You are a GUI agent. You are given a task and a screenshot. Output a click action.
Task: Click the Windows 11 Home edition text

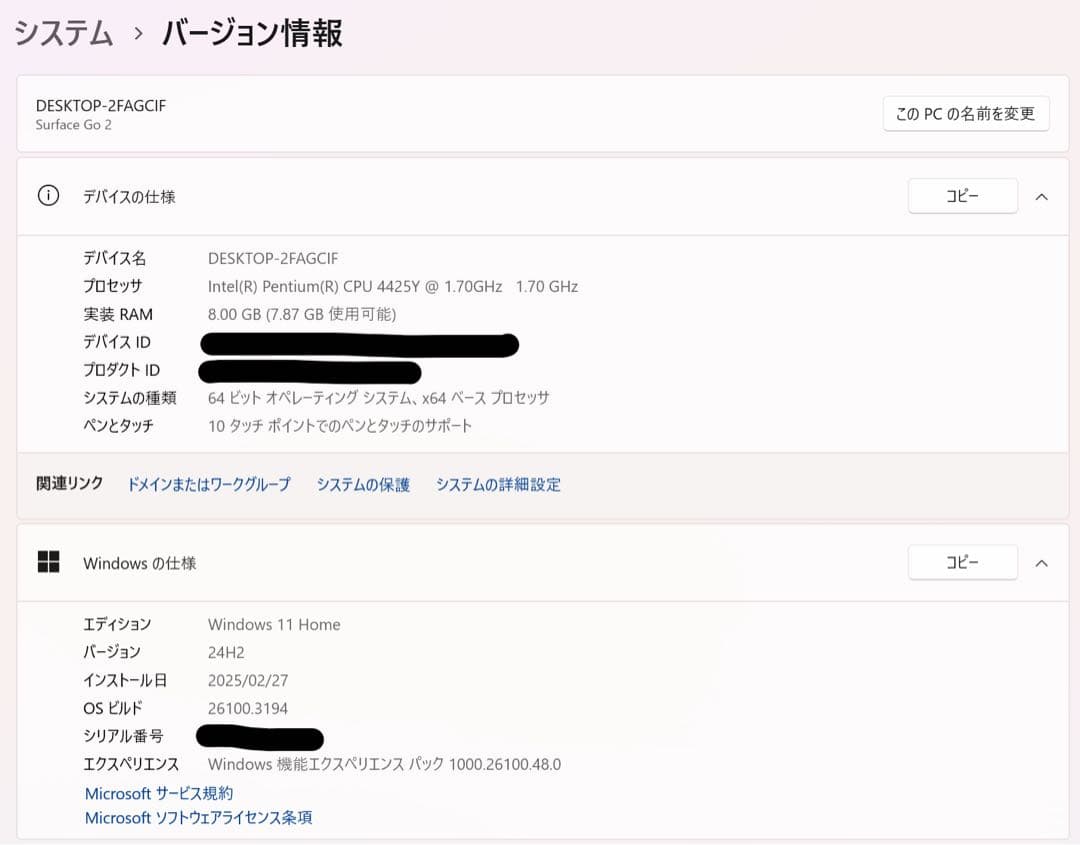coord(274,624)
